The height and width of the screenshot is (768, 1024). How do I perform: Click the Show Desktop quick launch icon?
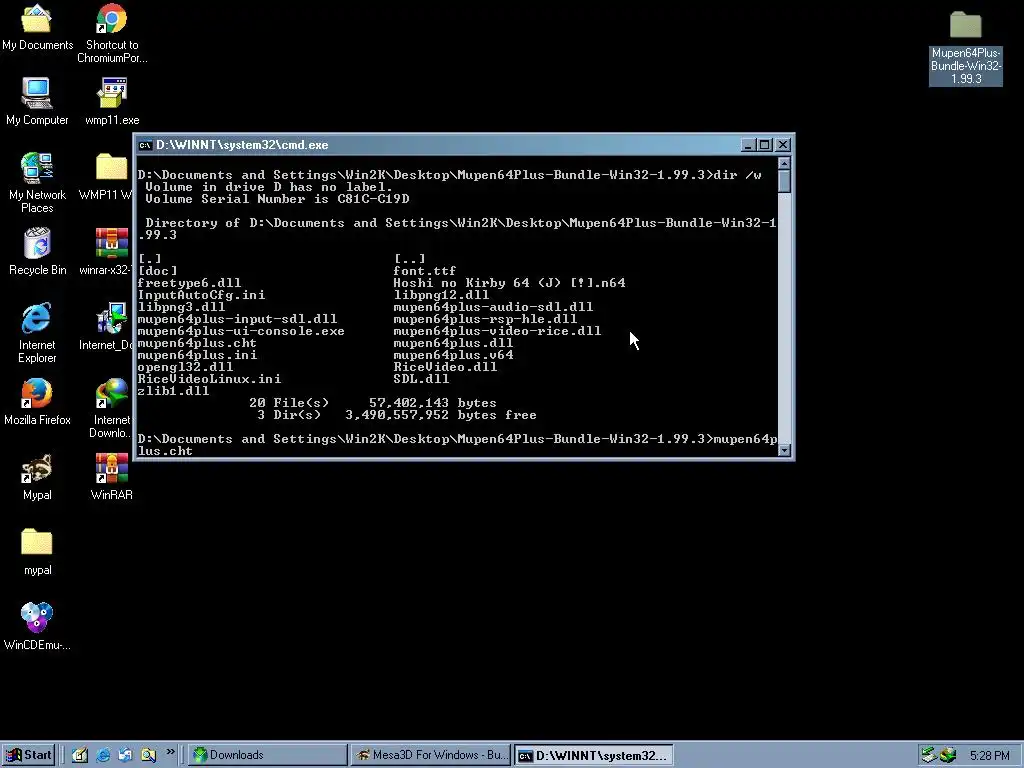pos(80,755)
